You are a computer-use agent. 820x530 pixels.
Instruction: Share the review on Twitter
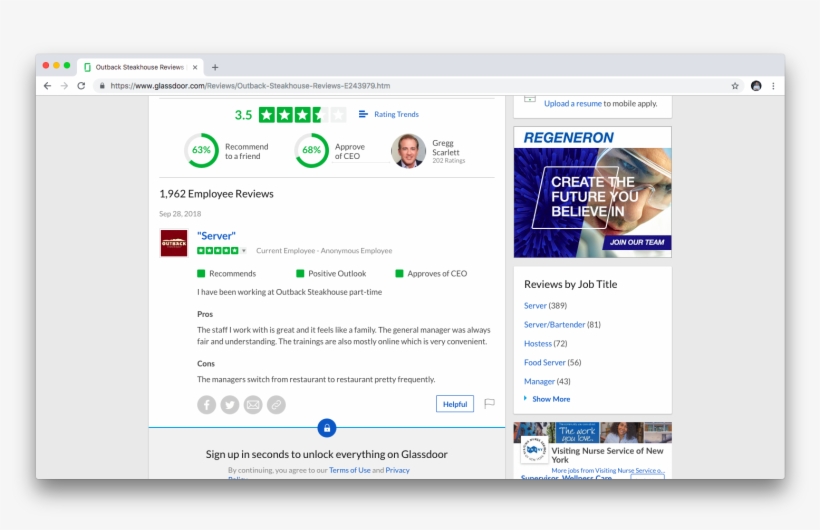(230, 404)
